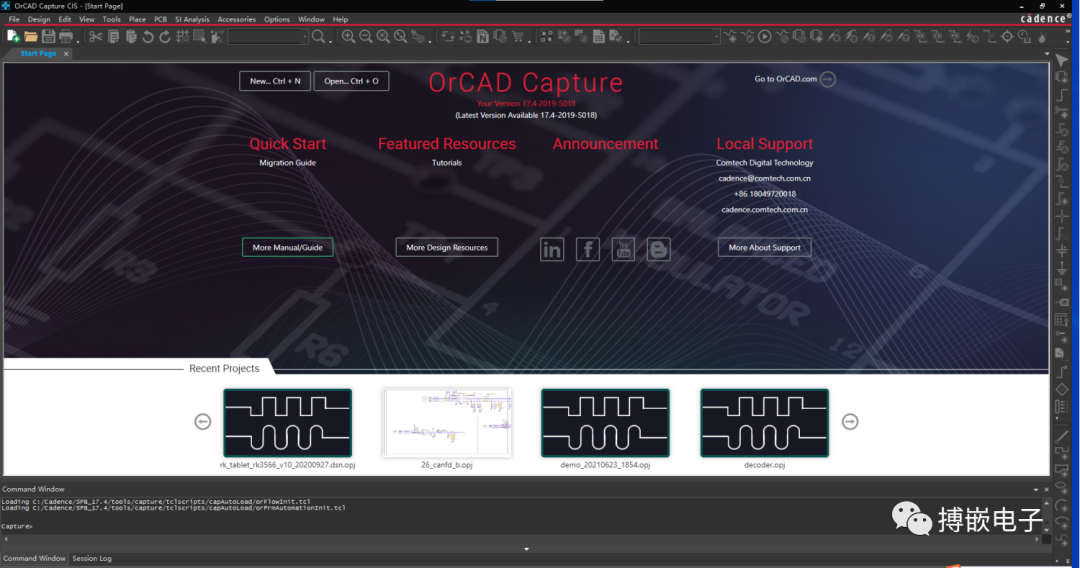Open the rk_tablet_rk3566_v10 recent project thumbnail
This screenshot has height=568, width=1080.
(x=287, y=423)
